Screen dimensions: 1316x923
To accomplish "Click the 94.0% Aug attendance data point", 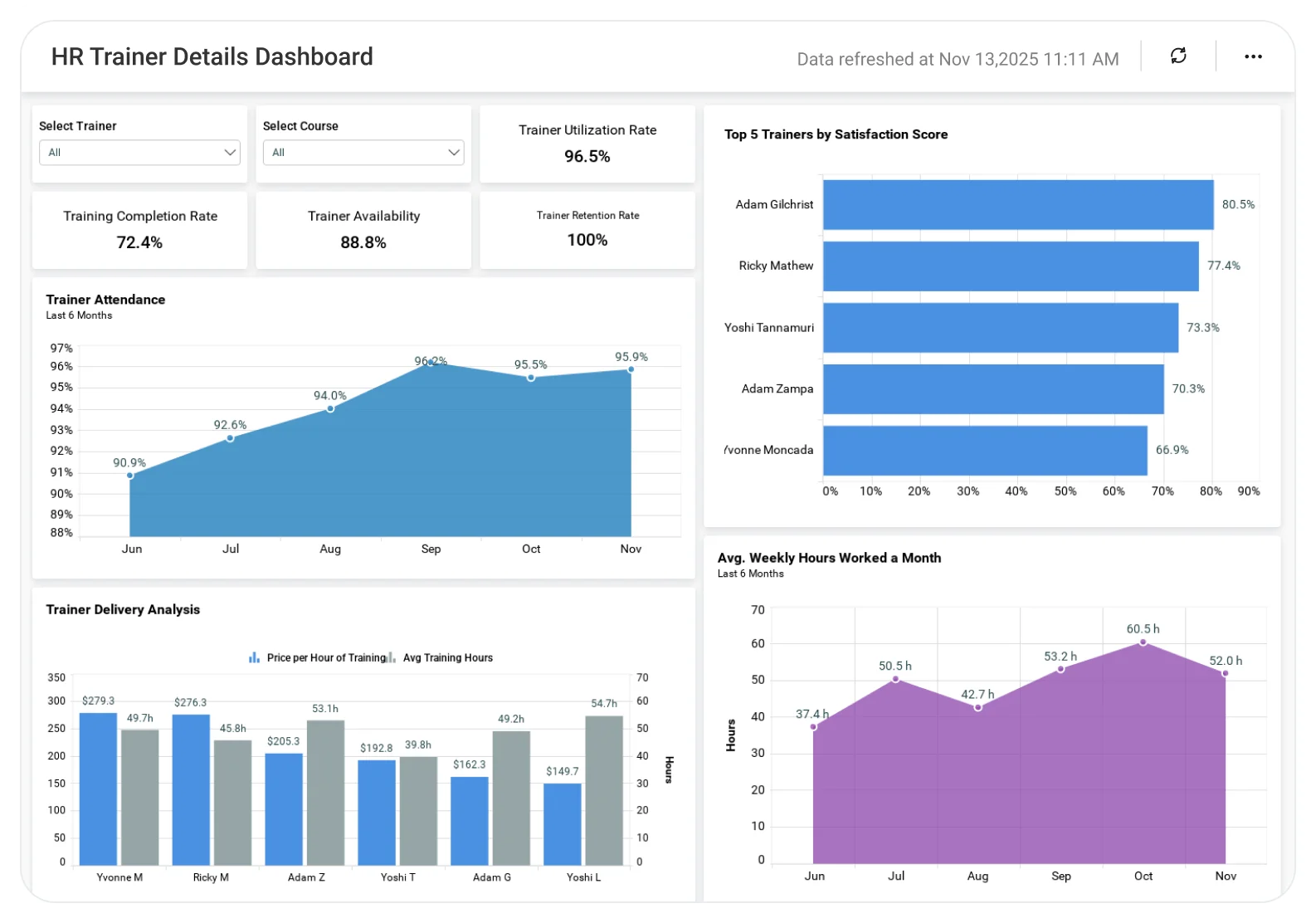I will [x=330, y=408].
